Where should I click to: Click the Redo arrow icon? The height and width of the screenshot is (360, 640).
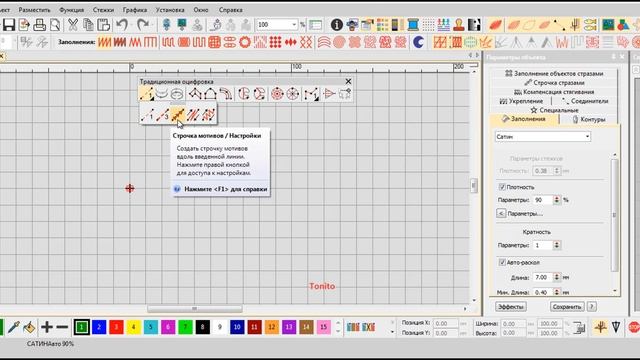[143, 25]
